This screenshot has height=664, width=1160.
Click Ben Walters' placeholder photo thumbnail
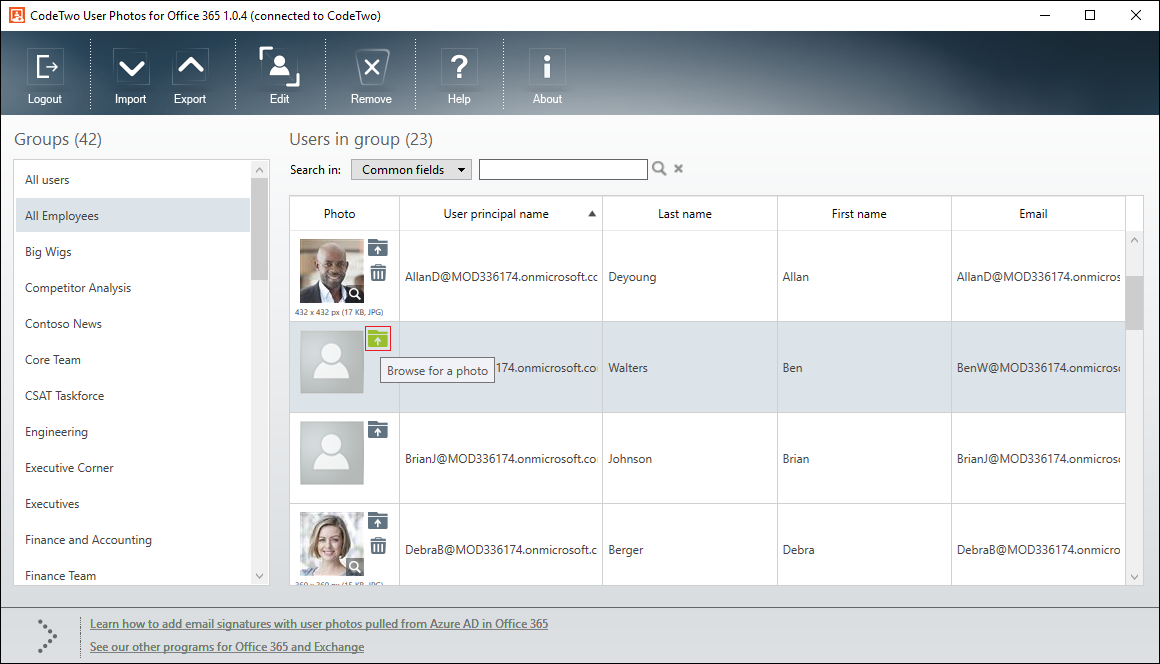point(331,362)
